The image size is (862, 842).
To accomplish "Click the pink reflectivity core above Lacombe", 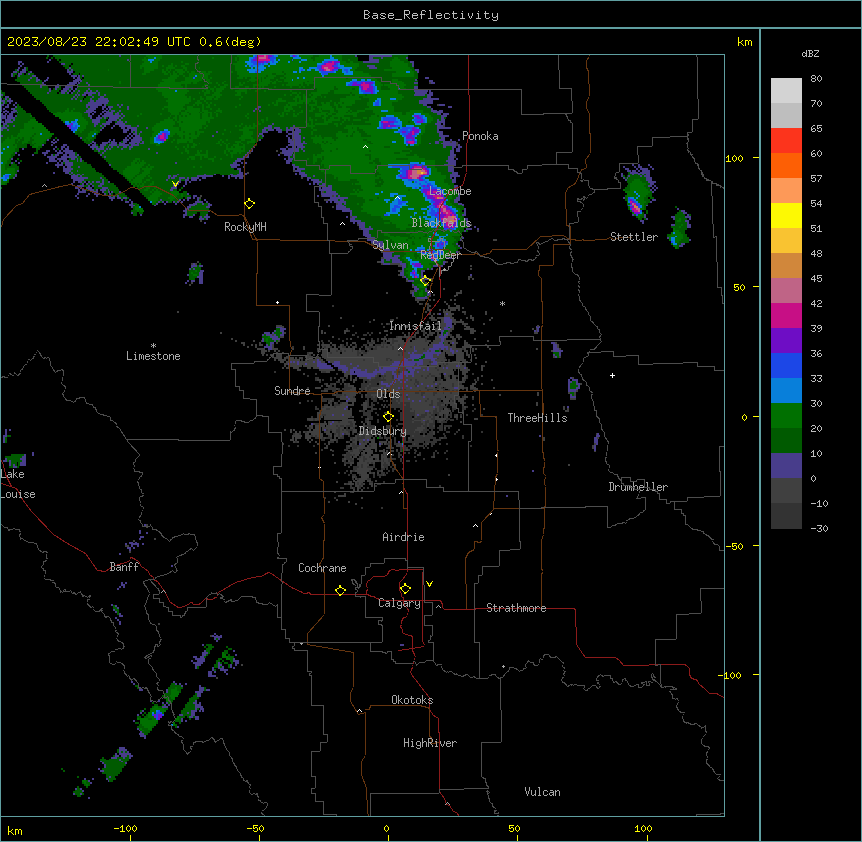I will pos(416,173).
